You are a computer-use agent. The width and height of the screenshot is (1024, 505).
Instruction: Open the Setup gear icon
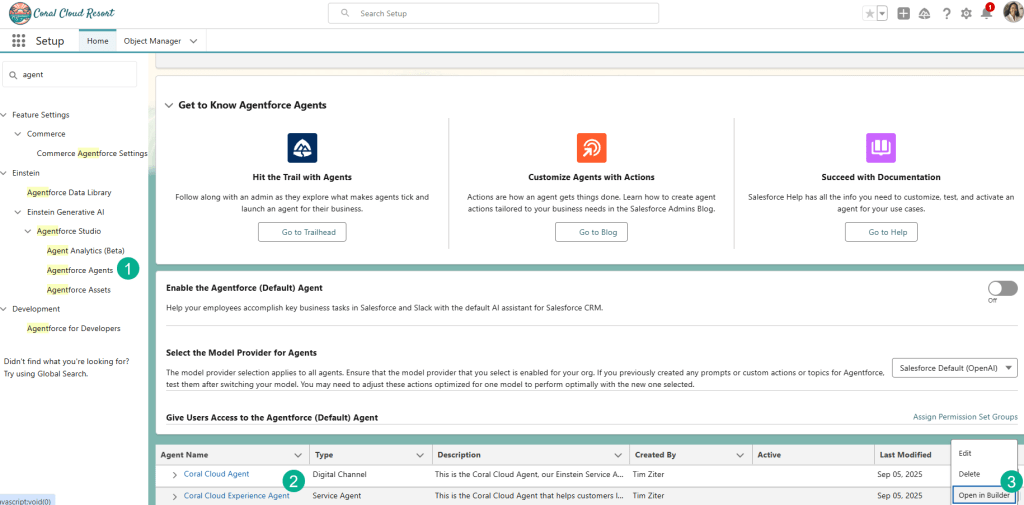pos(966,14)
